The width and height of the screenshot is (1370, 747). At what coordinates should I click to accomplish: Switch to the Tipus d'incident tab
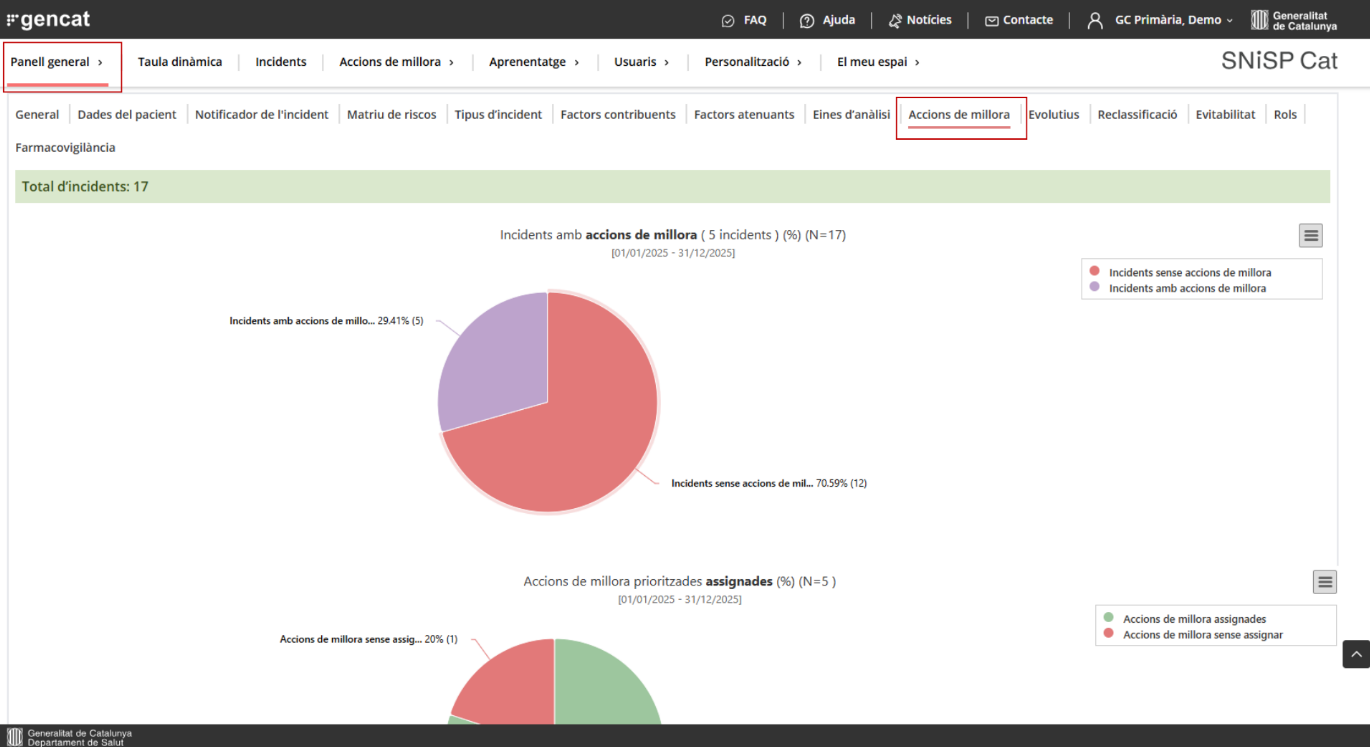[498, 115]
